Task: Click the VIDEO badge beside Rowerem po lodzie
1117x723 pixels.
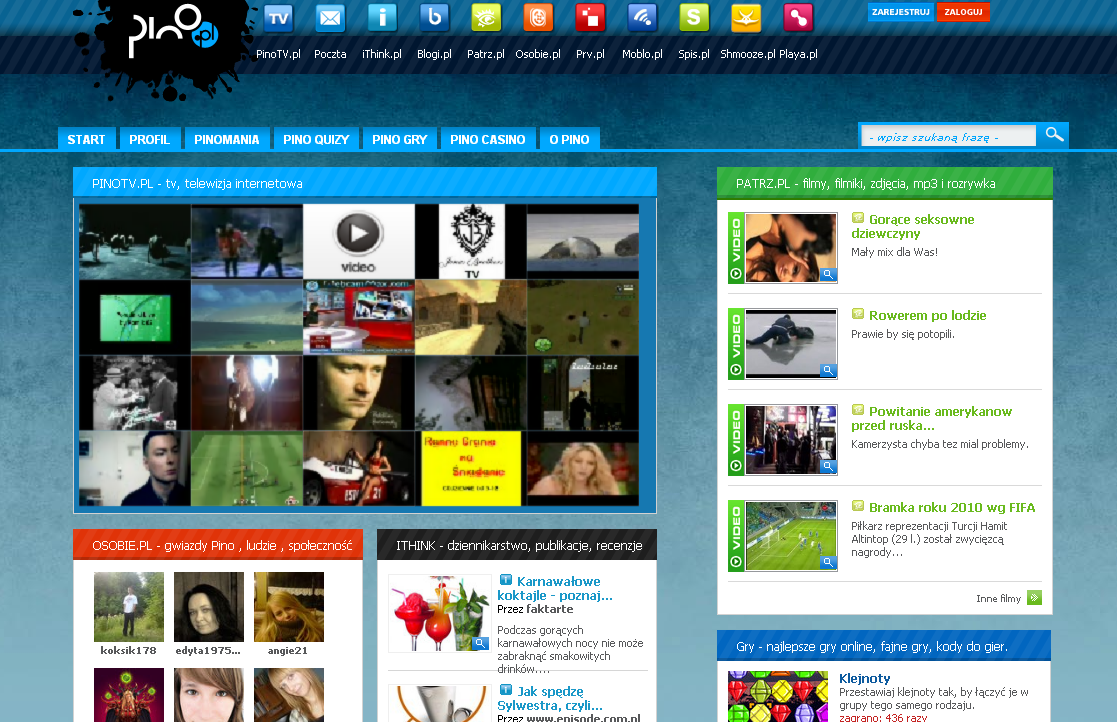Action: (736, 343)
